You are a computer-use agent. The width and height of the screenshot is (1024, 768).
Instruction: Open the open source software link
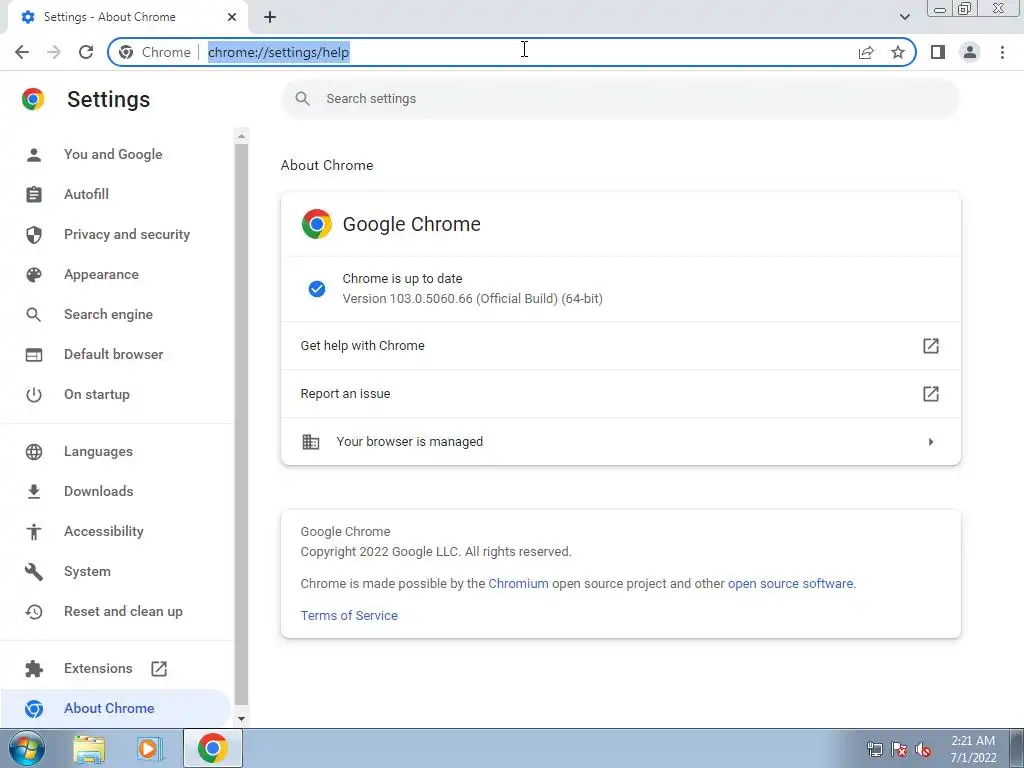(x=790, y=583)
